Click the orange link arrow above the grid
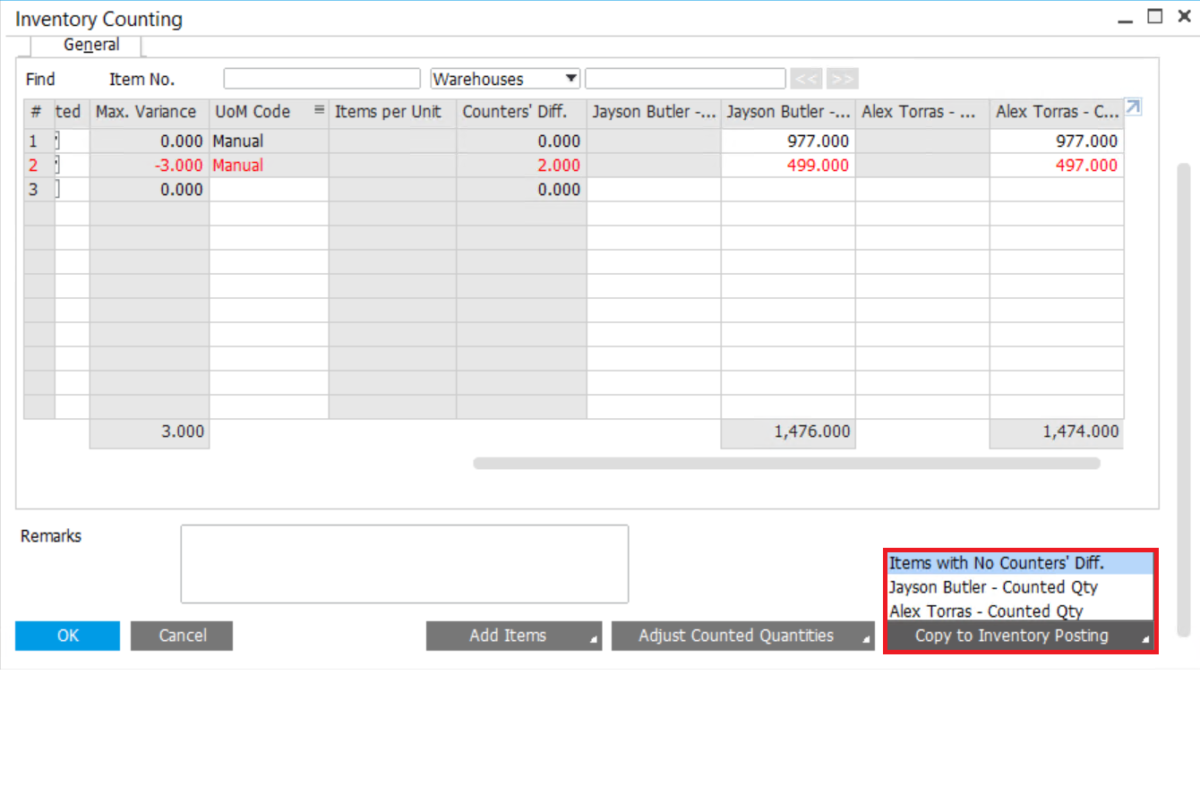The width and height of the screenshot is (1200, 794). pos(1132,106)
